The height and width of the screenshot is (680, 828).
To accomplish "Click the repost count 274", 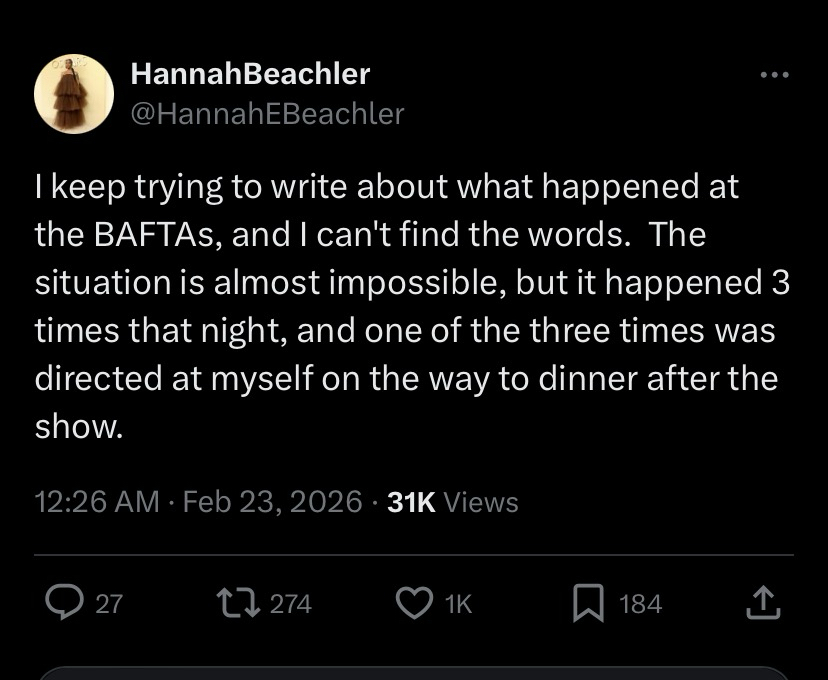I will click(x=291, y=604).
